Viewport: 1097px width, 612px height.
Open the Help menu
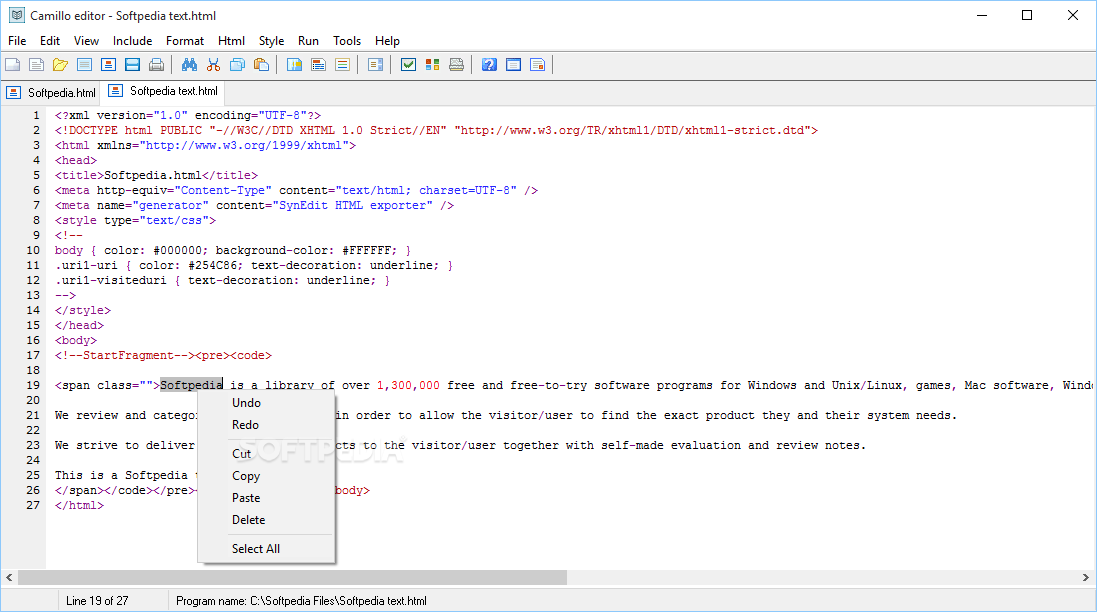pos(387,41)
